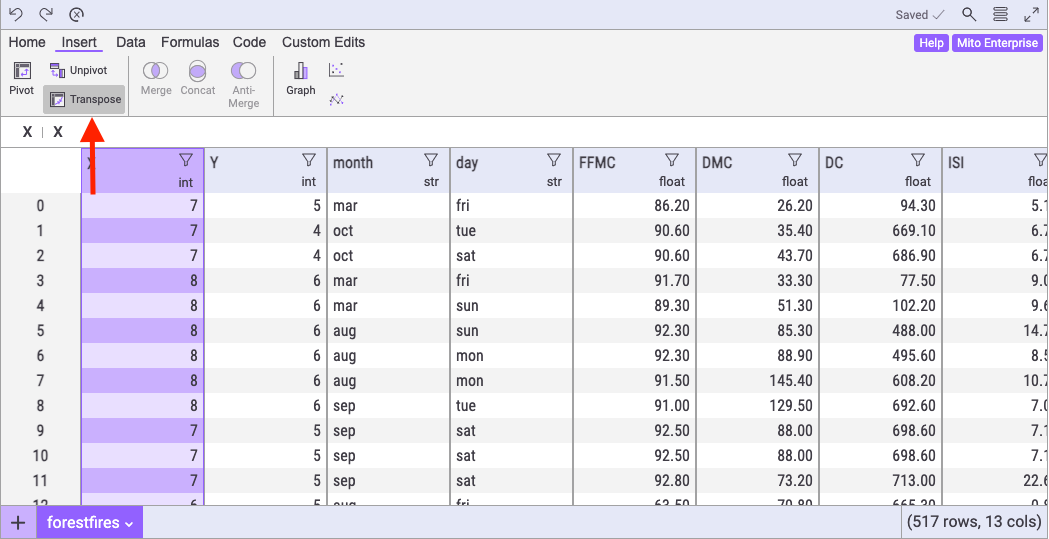This screenshot has width=1049, height=539.
Task: Switch to the Formulas tab
Action: (x=190, y=42)
